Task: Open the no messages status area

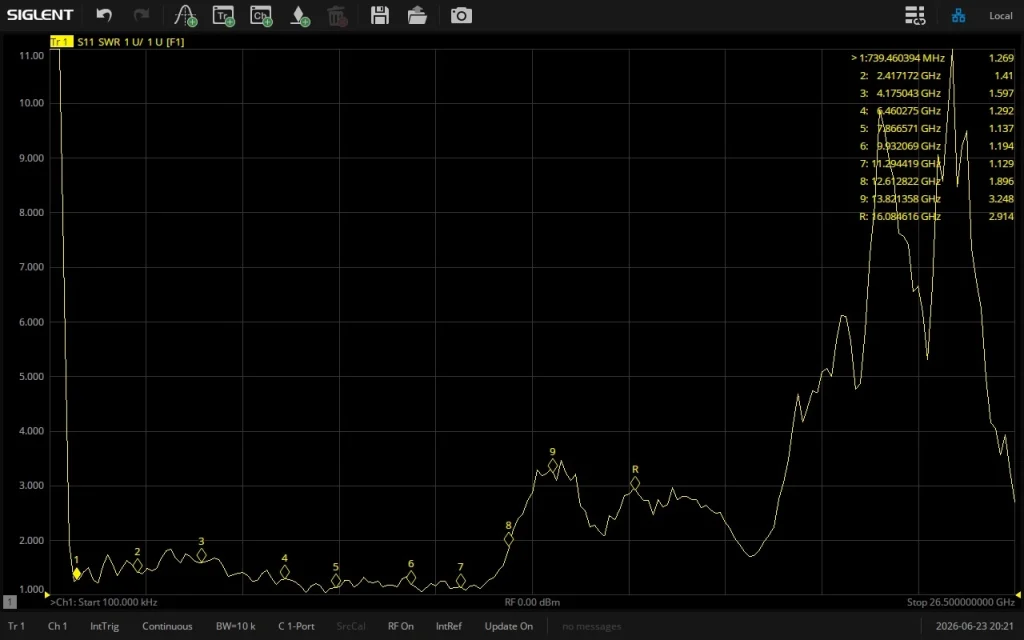Action: tap(592, 626)
